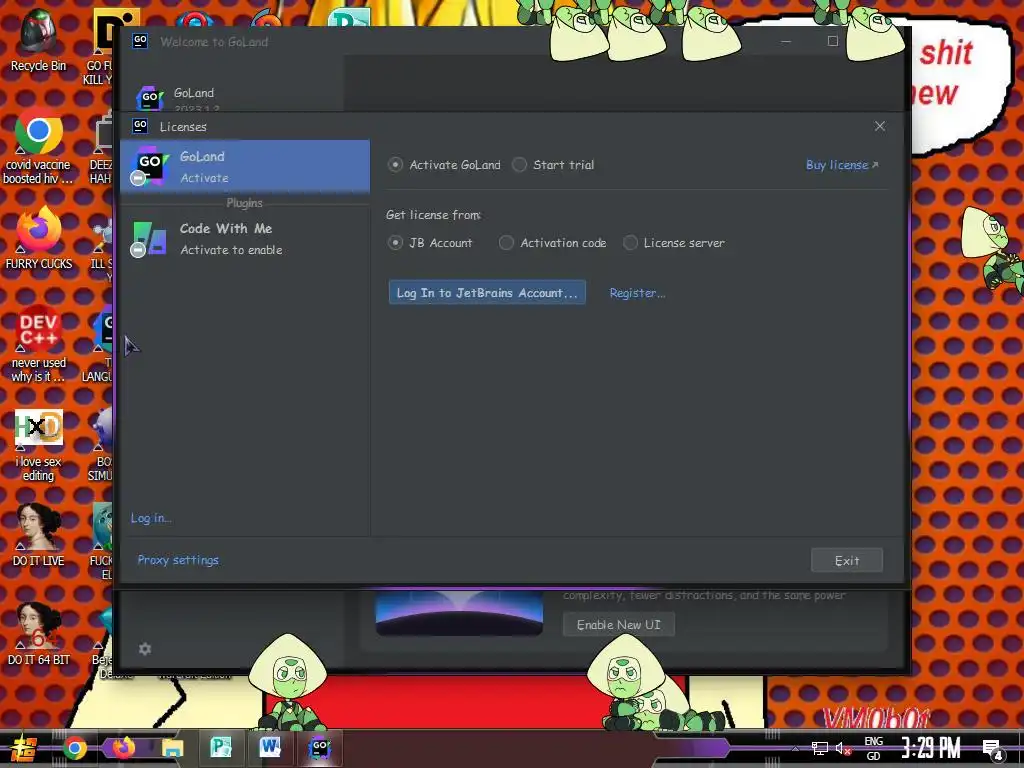This screenshot has height=768, width=1024.
Task: Select Activation code license source
Action: tap(506, 243)
